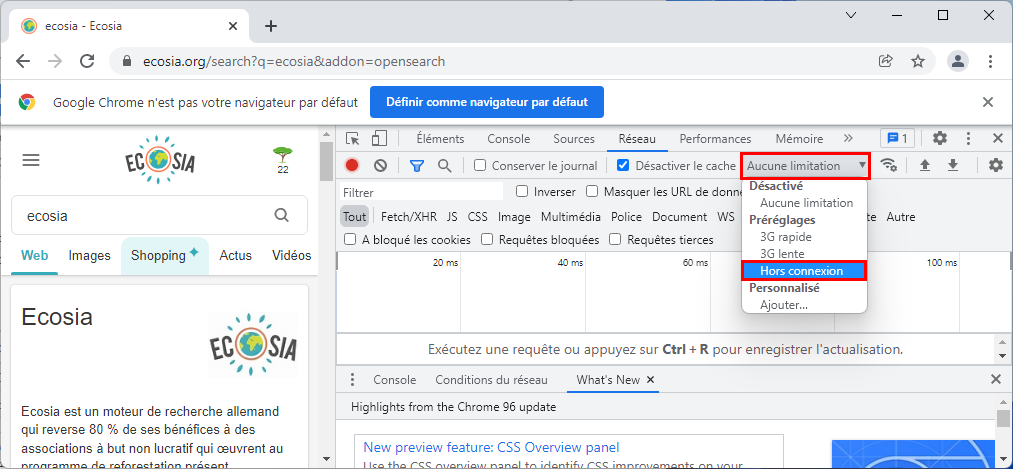
Task: Open the Ecosia tree counter icon
Action: [x=282, y=160]
